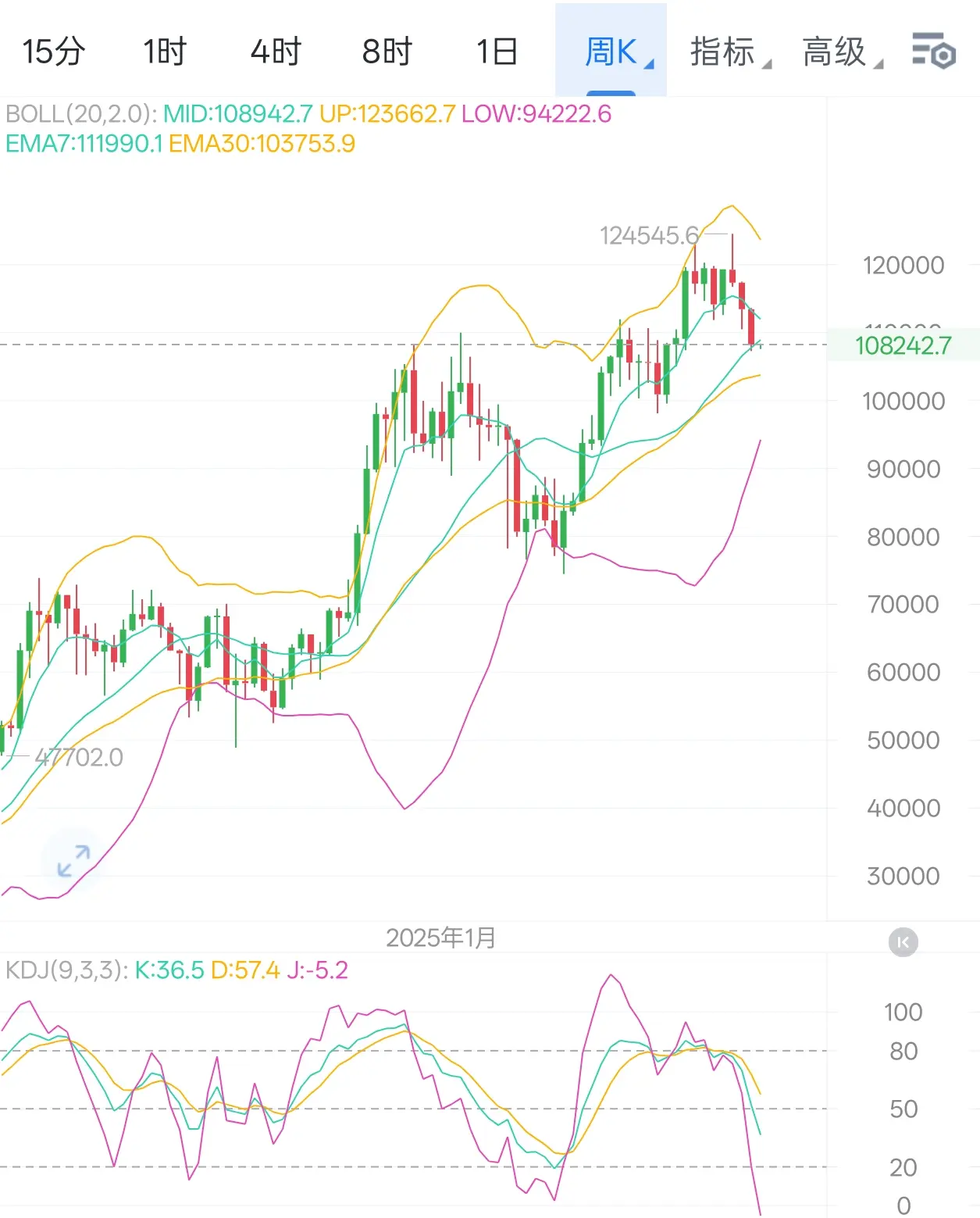Click the 90000 price axis label
Viewport: 980px width, 1218px height.
903,470
